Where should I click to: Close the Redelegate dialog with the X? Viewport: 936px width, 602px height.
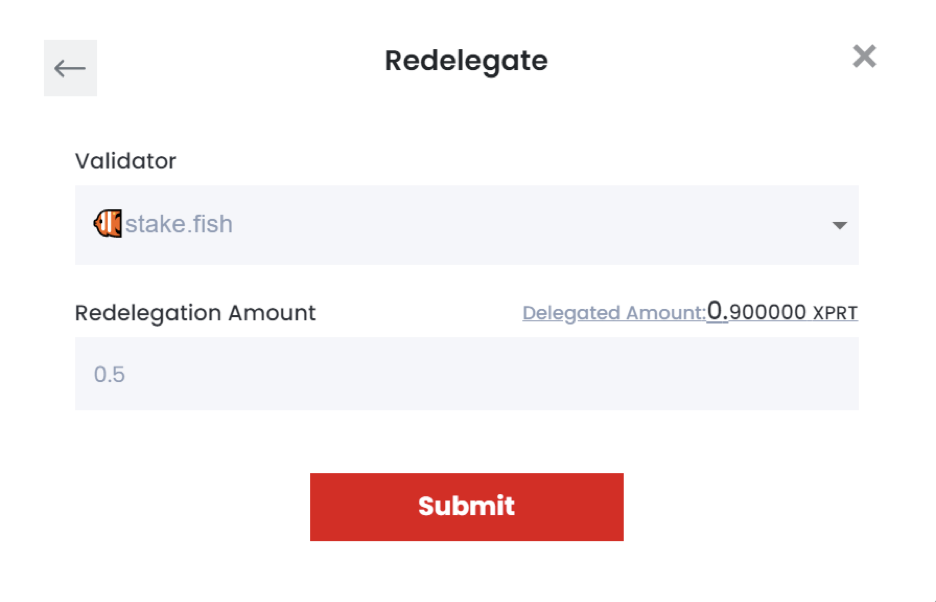pos(864,57)
